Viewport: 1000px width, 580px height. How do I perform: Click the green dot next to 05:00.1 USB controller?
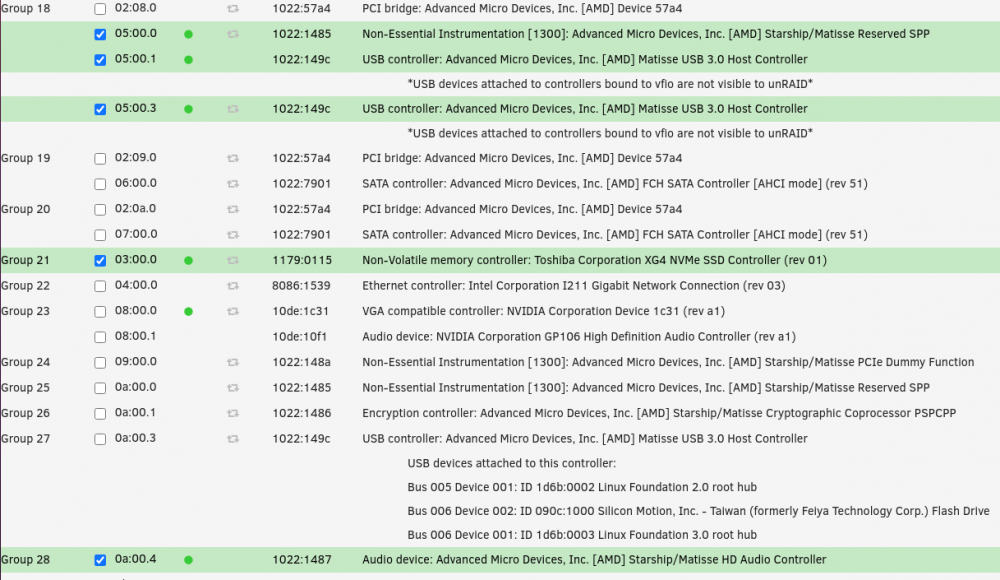(188, 60)
